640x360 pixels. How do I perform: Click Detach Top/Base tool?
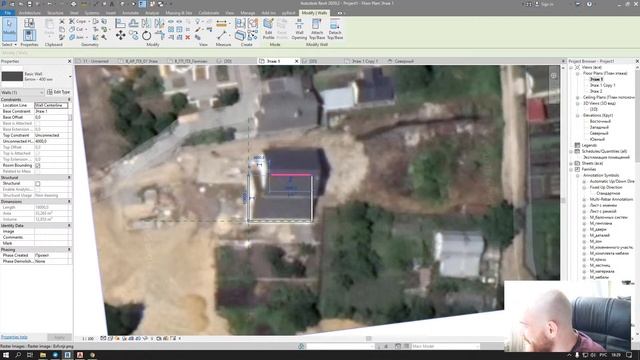[335, 28]
